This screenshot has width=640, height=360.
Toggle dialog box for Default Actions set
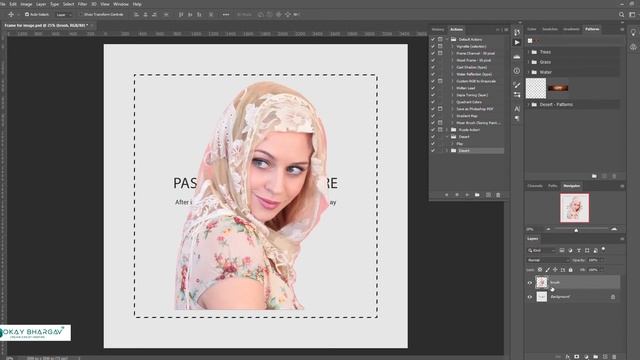pos(440,40)
